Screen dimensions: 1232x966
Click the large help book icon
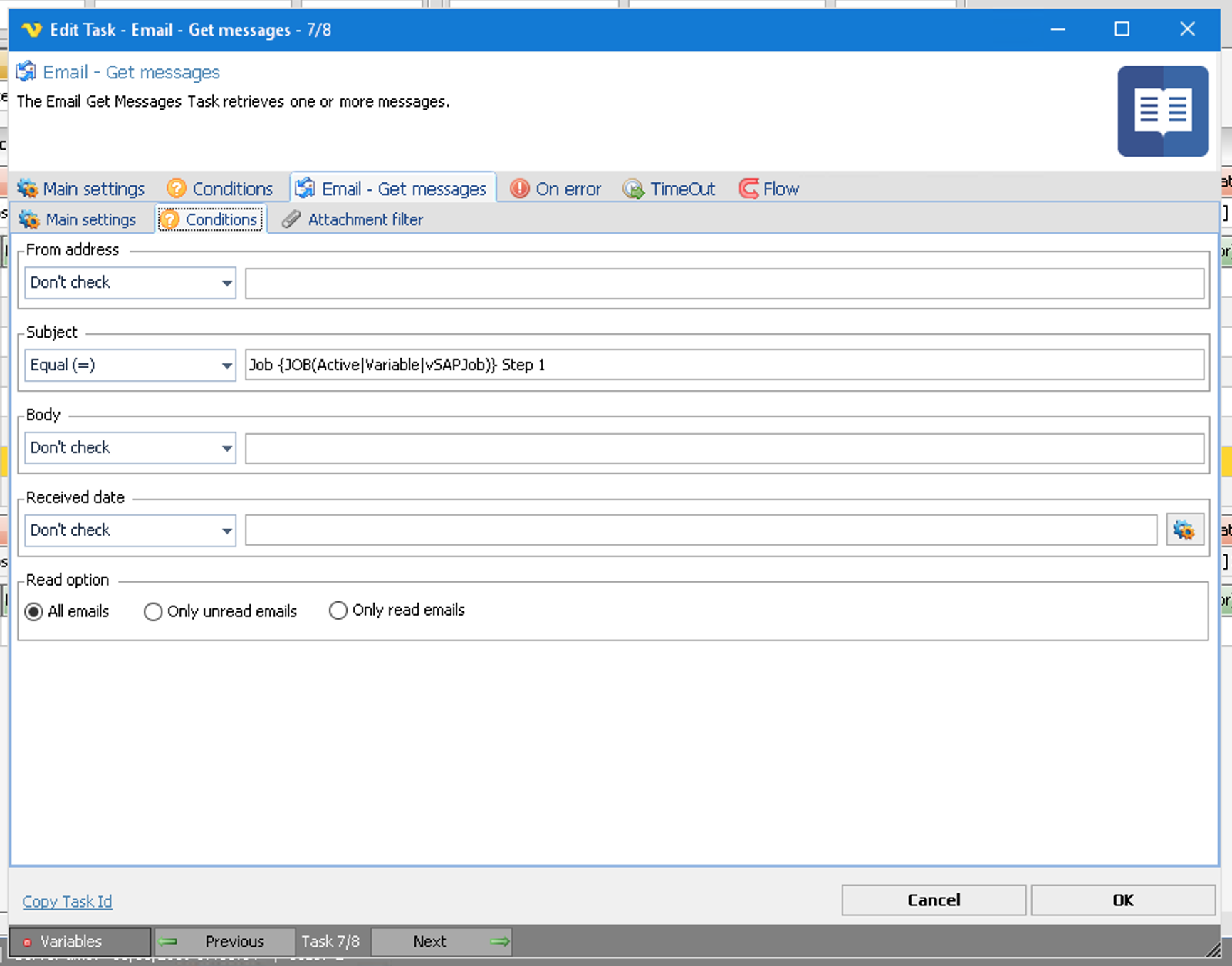[1162, 111]
